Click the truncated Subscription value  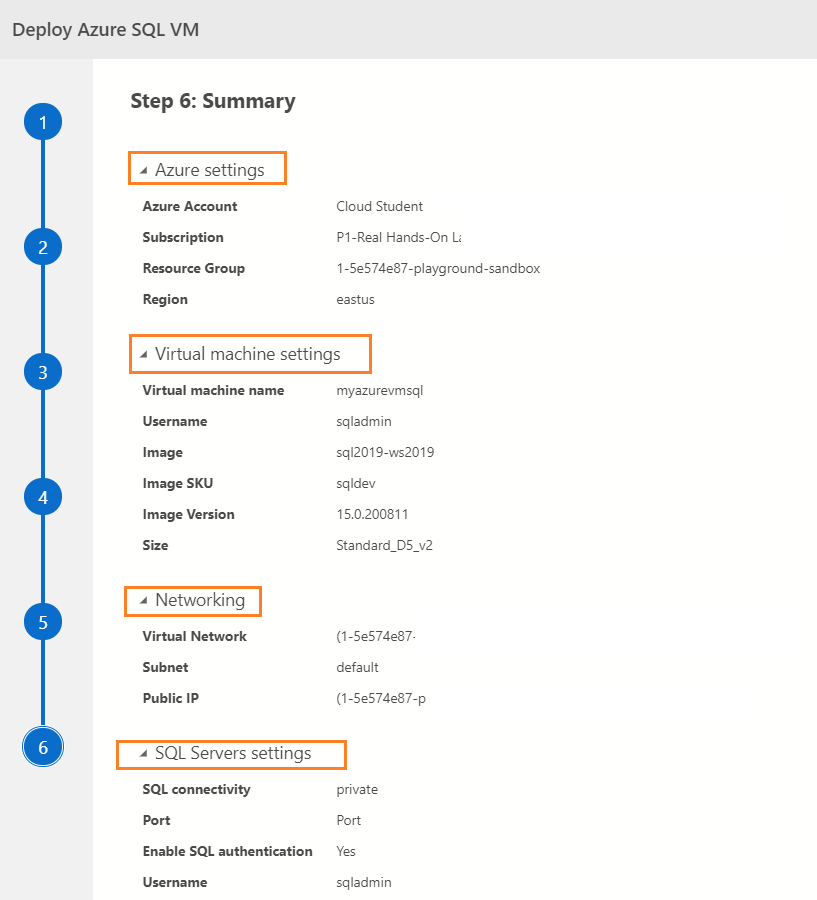398,237
